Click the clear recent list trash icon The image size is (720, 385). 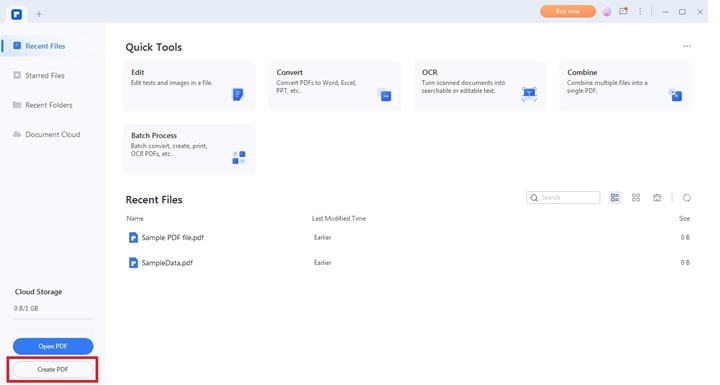click(x=657, y=198)
